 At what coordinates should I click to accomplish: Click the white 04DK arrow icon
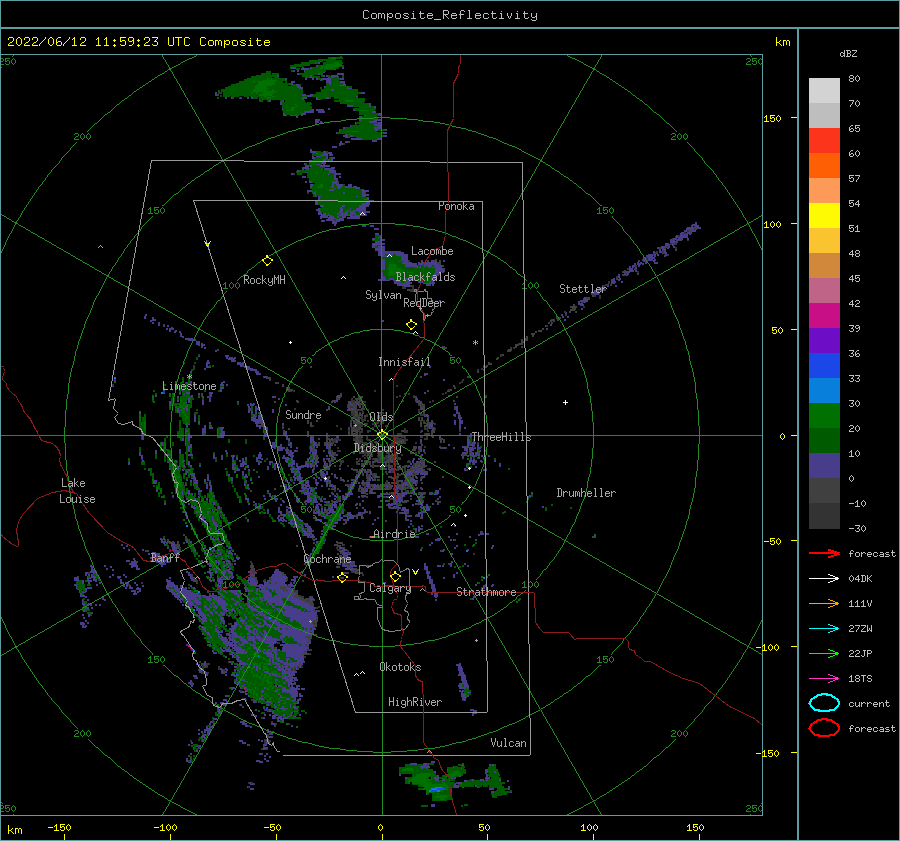[x=824, y=579]
